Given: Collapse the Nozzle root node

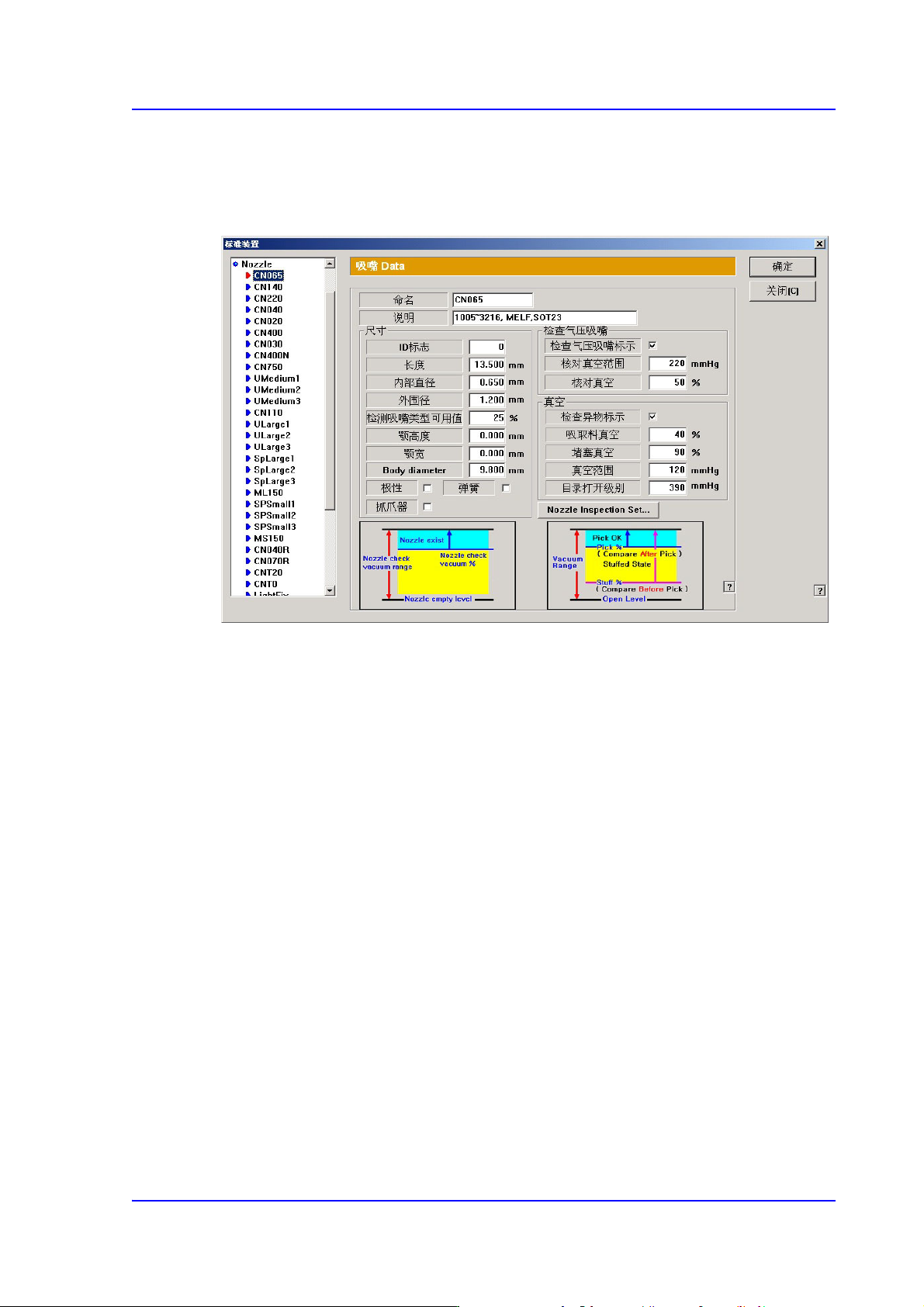Looking at the screenshot, I should (x=235, y=265).
